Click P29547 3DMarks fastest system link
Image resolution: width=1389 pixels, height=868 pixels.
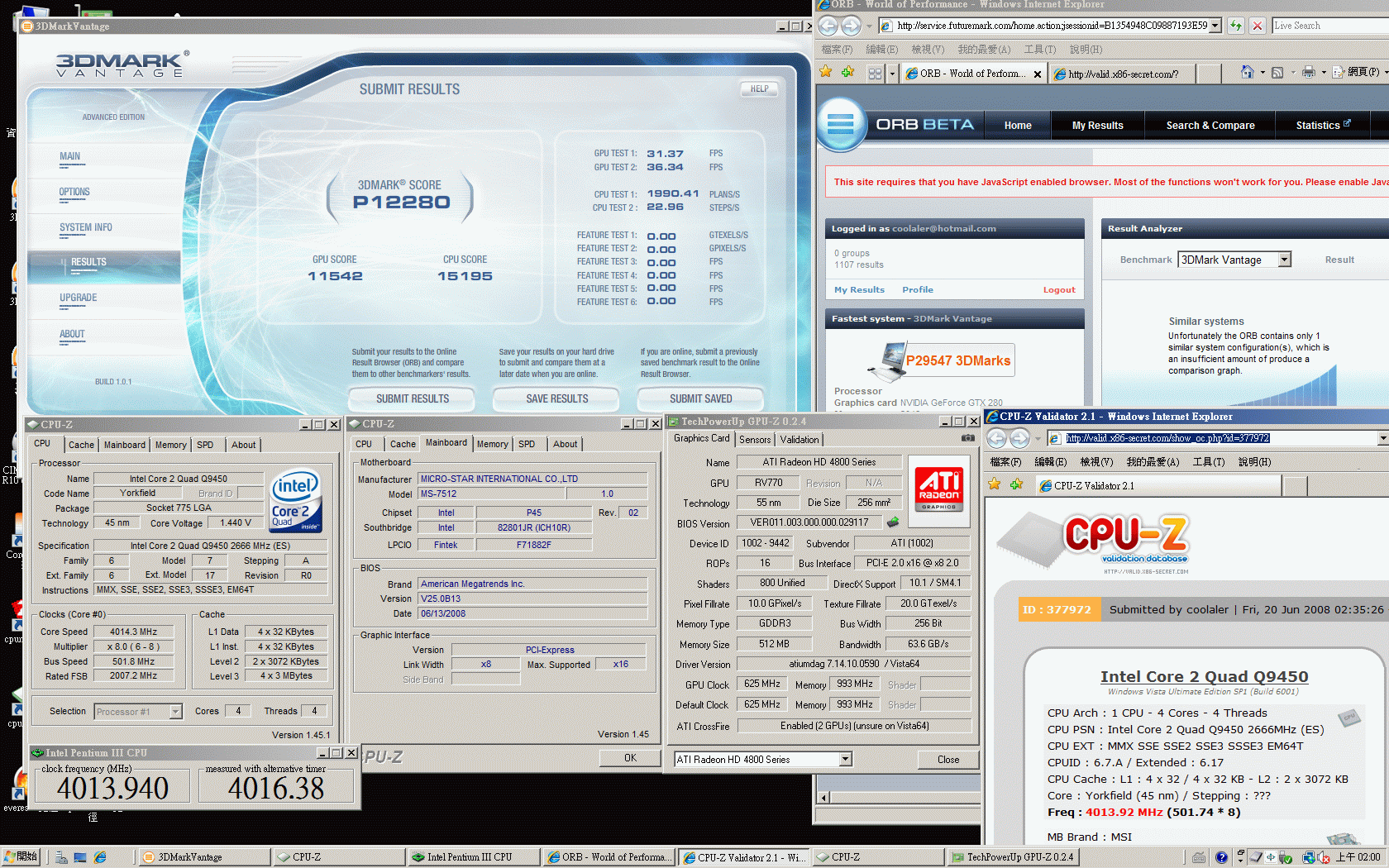pyautogui.click(x=958, y=360)
